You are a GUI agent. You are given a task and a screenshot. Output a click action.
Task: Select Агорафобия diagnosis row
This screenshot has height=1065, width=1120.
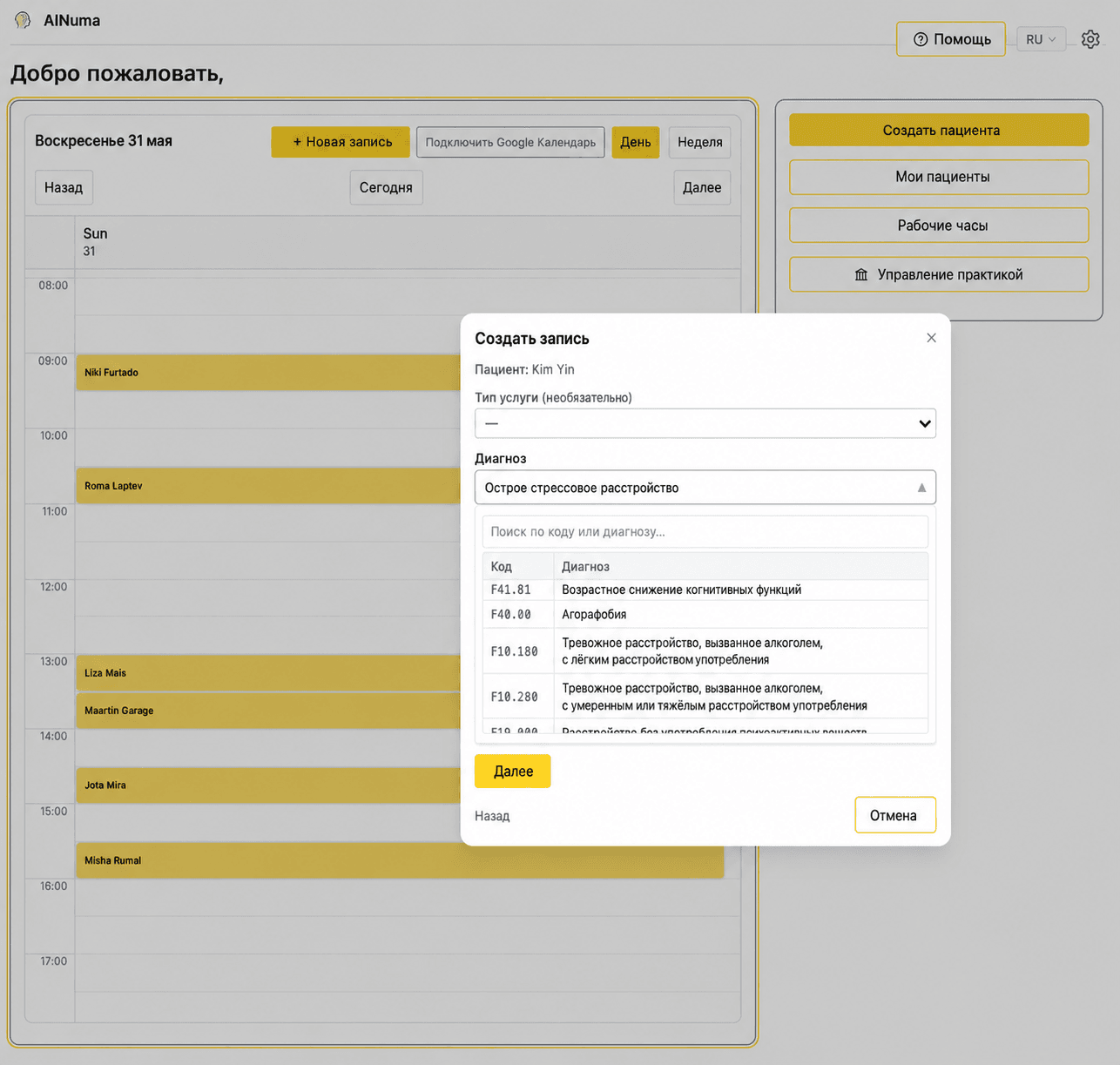(705, 615)
